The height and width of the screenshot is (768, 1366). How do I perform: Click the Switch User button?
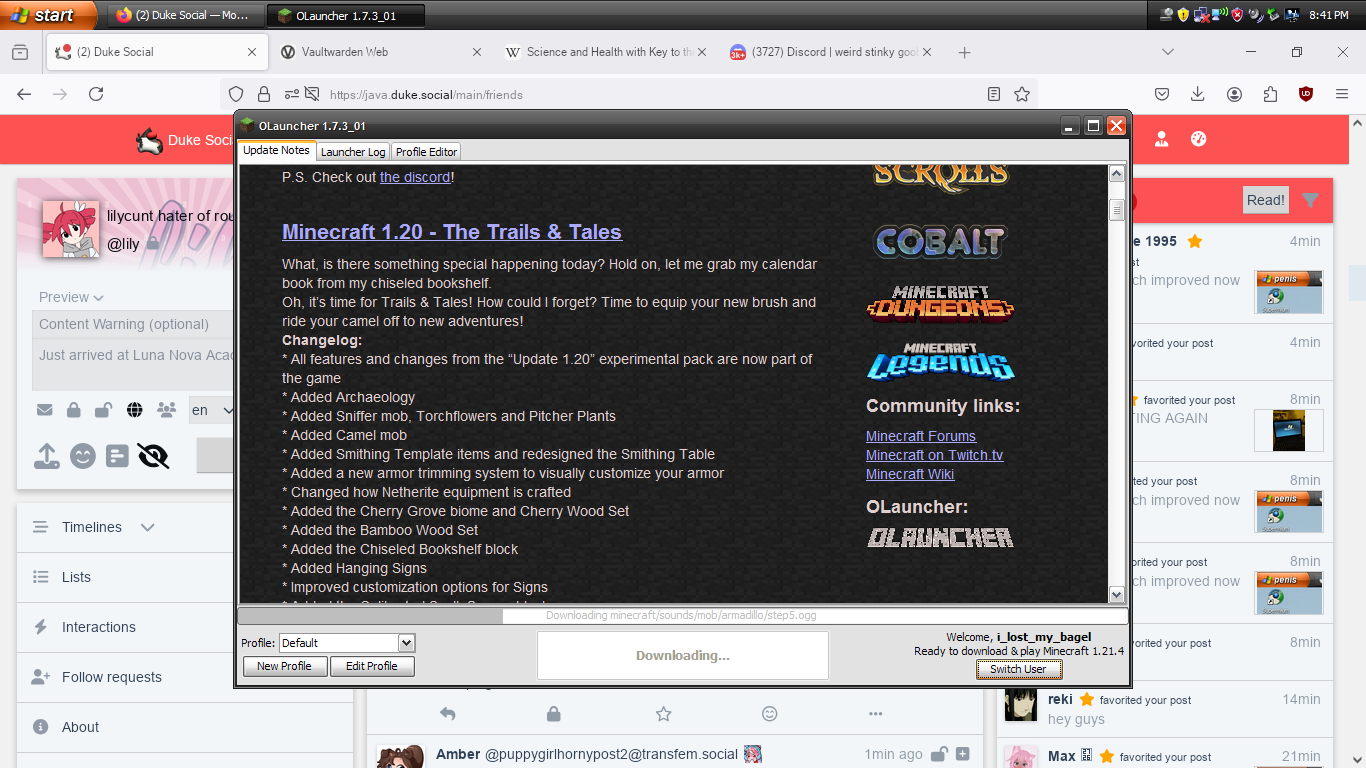tap(1018, 669)
